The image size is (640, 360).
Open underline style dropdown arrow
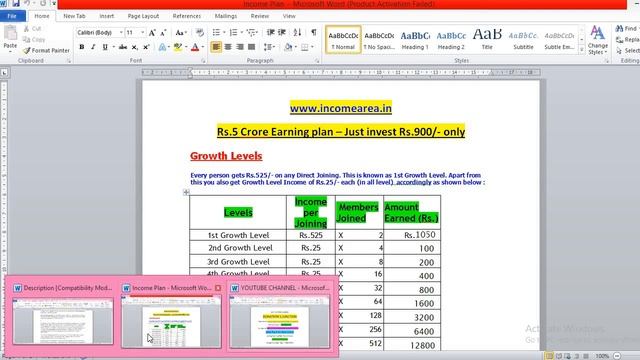click(x=113, y=47)
